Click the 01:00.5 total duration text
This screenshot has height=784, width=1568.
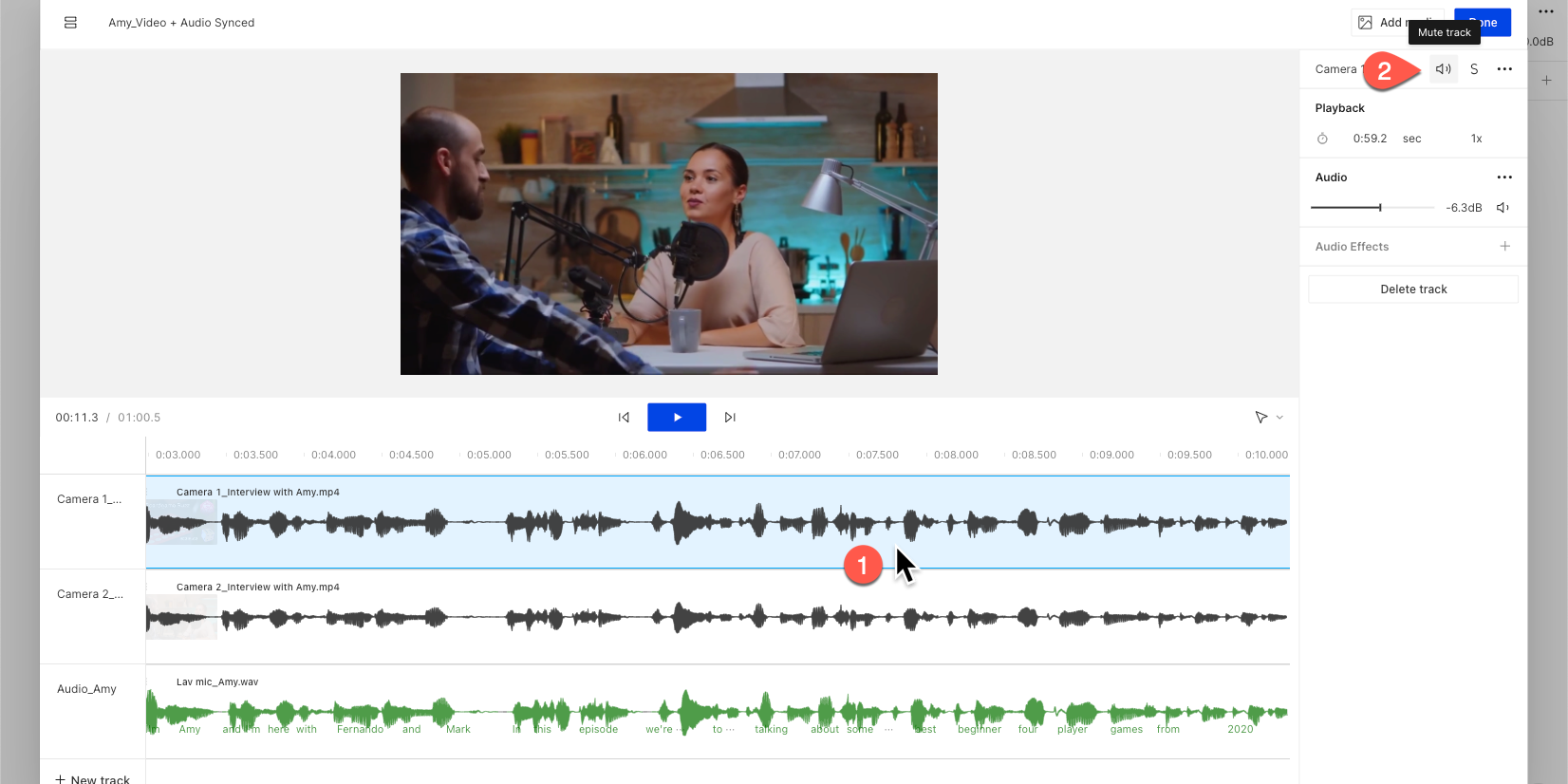pyautogui.click(x=140, y=418)
